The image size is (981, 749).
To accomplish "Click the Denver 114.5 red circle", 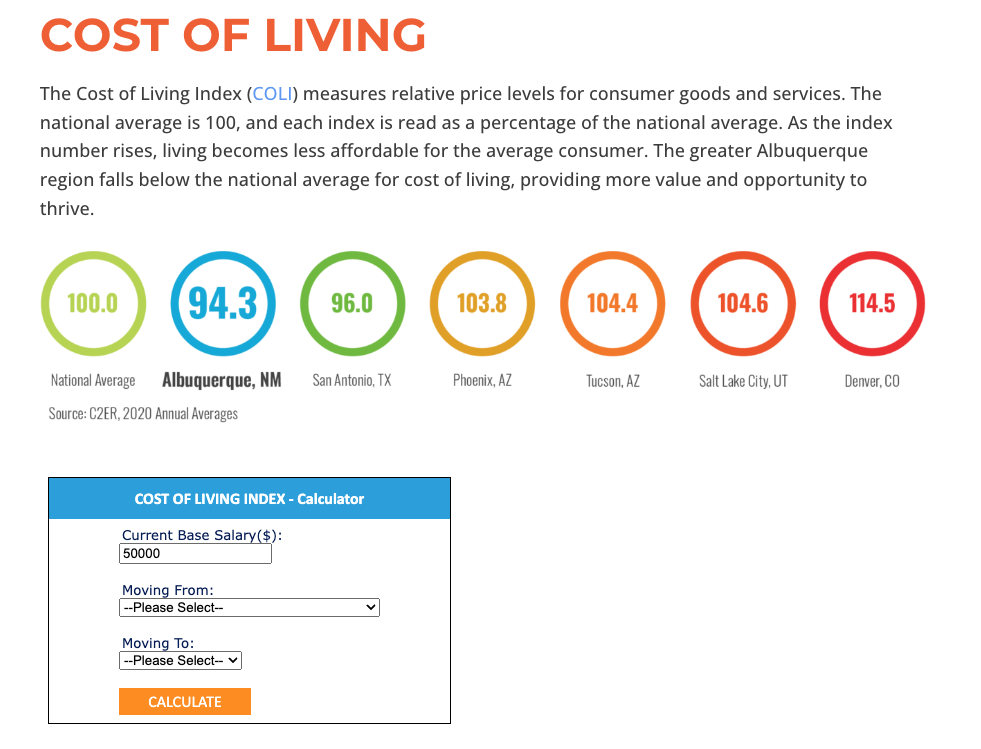I will pos(872,303).
